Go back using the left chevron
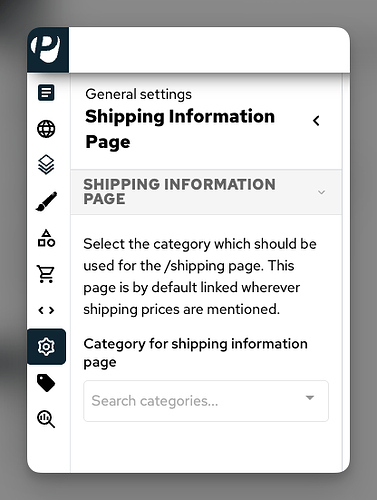Screen dimensions: 377x500 (x=316, y=121)
